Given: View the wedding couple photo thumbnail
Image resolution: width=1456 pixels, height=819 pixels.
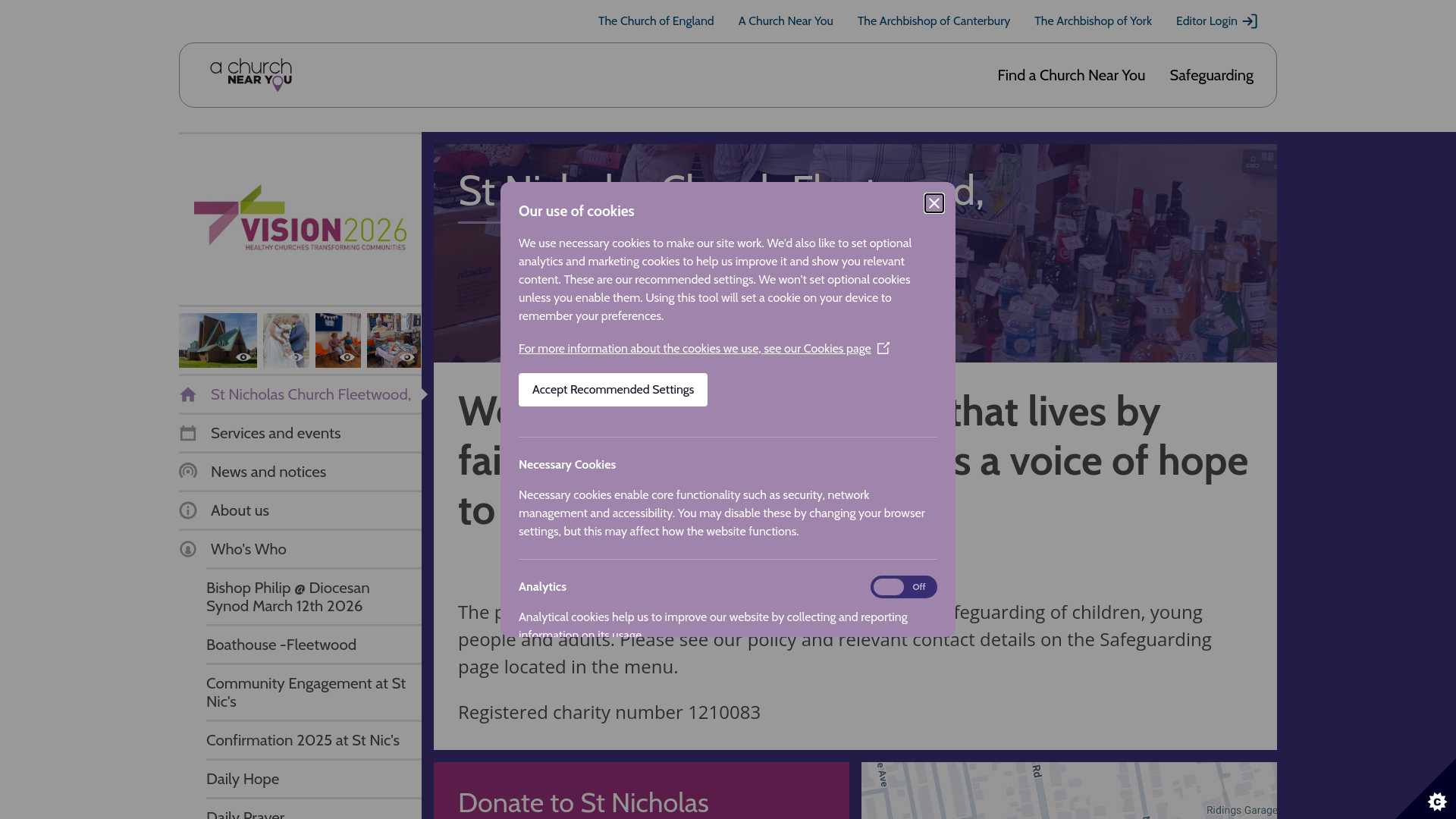Looking at the screenshot, I should [286, 340].
